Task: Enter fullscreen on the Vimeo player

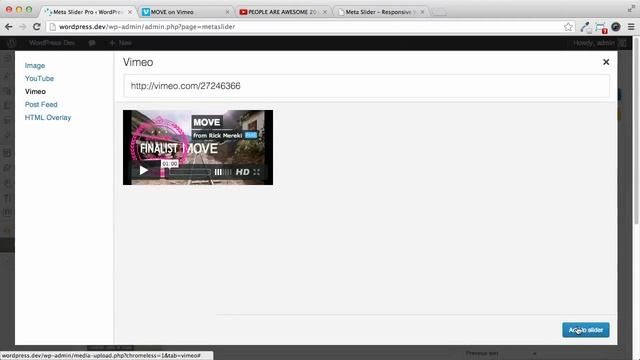Action: click(257, 172)
